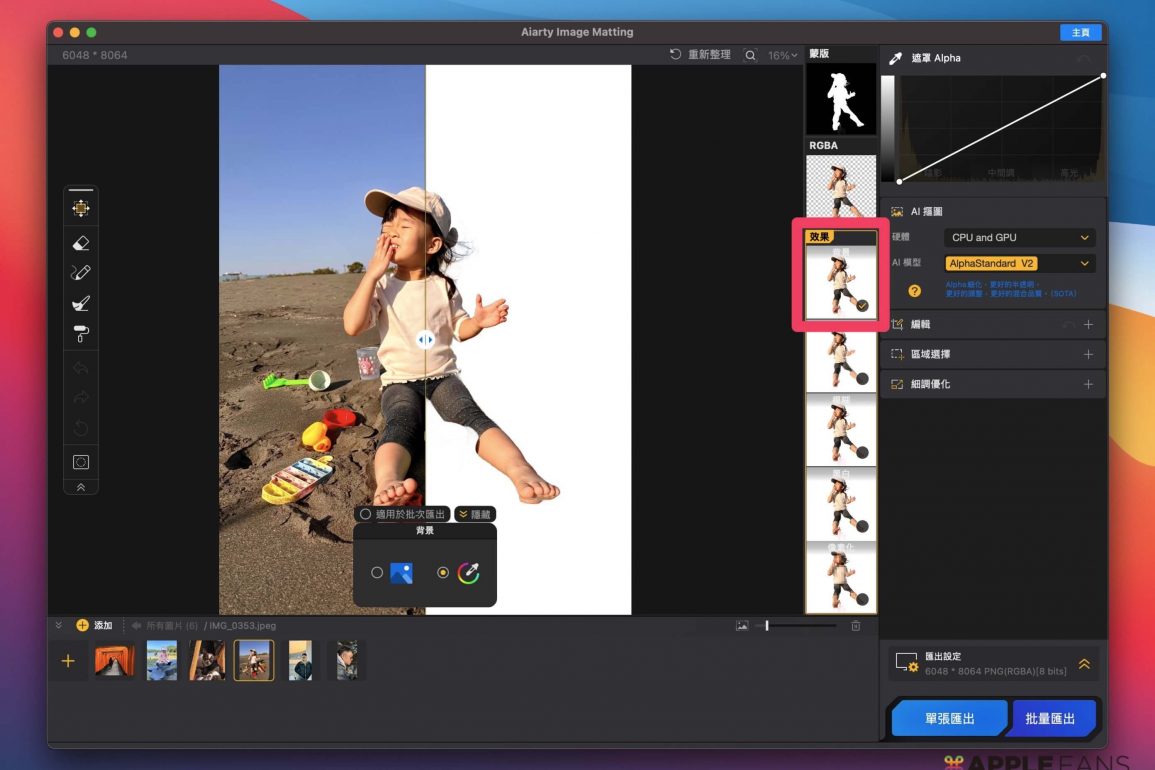The image size is (1155, 770).
Task: Click the Alpha mask eyedropper icon
Action: [896, 58]
